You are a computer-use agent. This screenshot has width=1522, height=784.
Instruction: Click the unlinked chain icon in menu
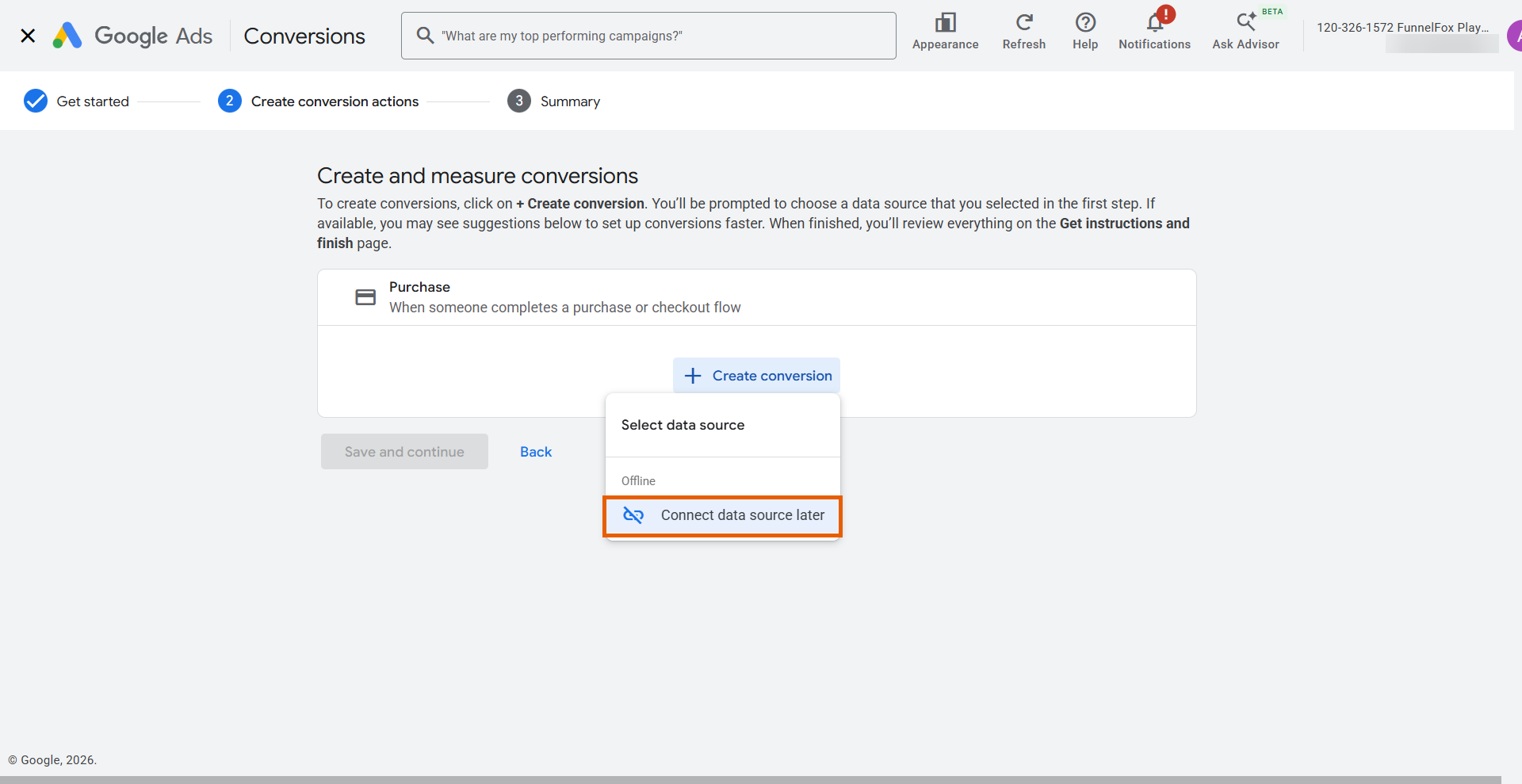633,515
